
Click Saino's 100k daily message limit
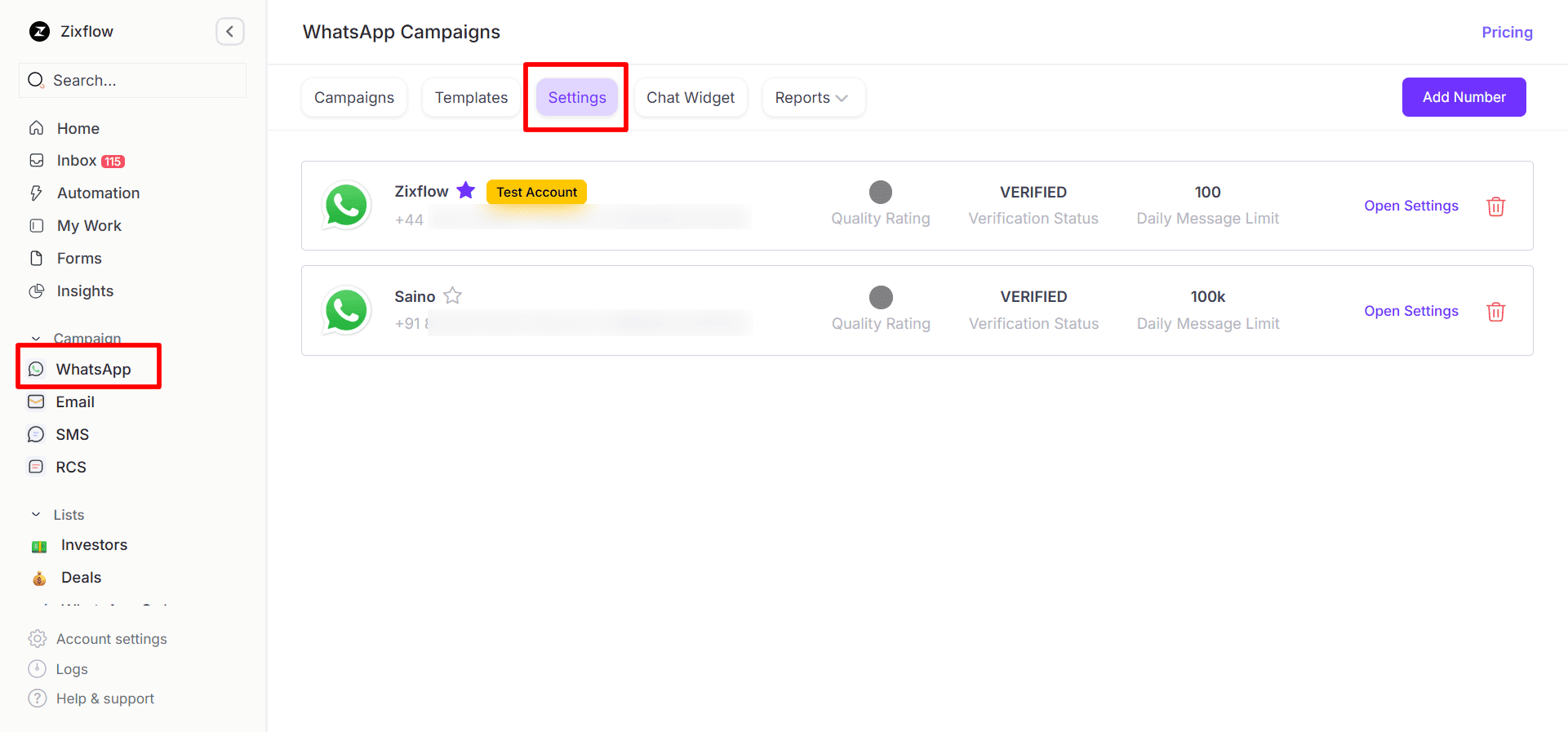1207,297
